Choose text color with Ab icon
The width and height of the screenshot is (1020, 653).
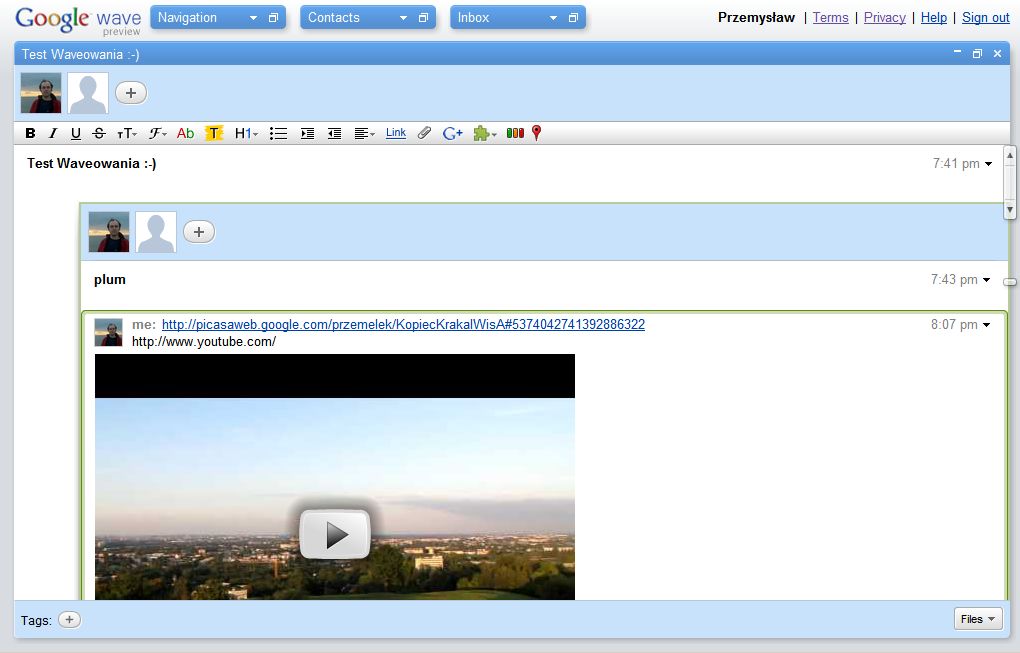tap(185, 133)
